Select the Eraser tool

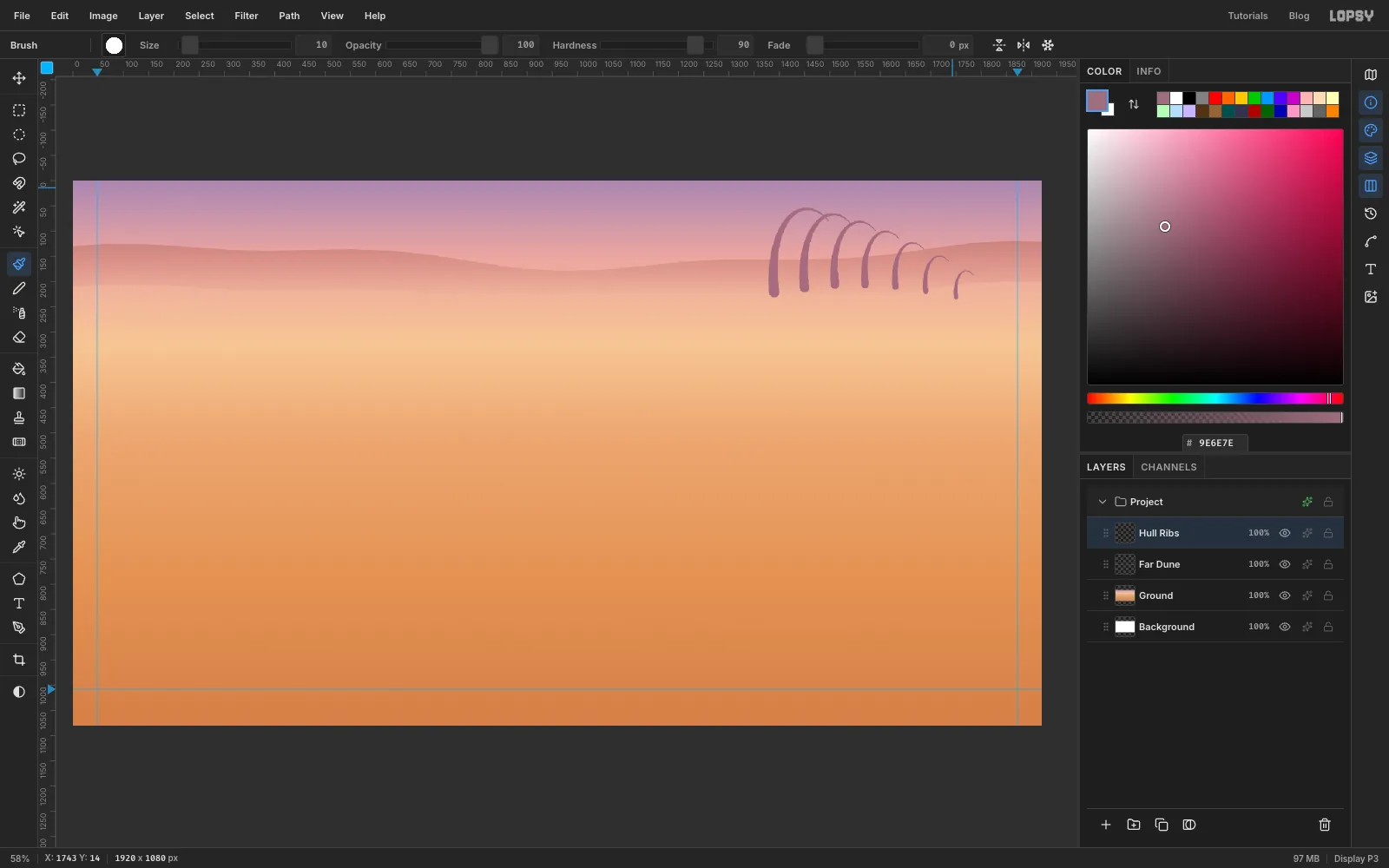(18, 337)
